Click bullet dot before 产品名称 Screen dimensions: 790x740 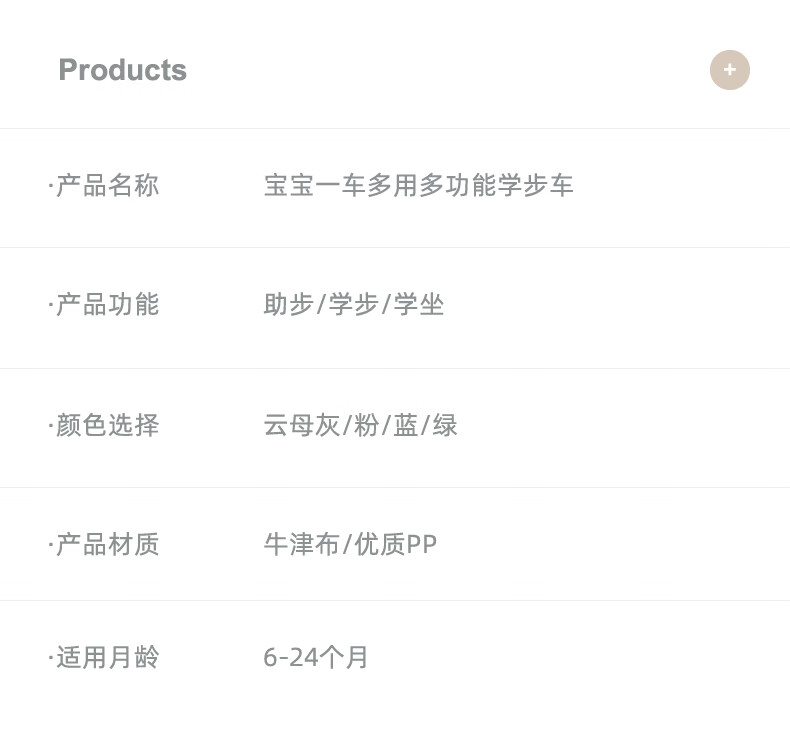click(51, 186)
